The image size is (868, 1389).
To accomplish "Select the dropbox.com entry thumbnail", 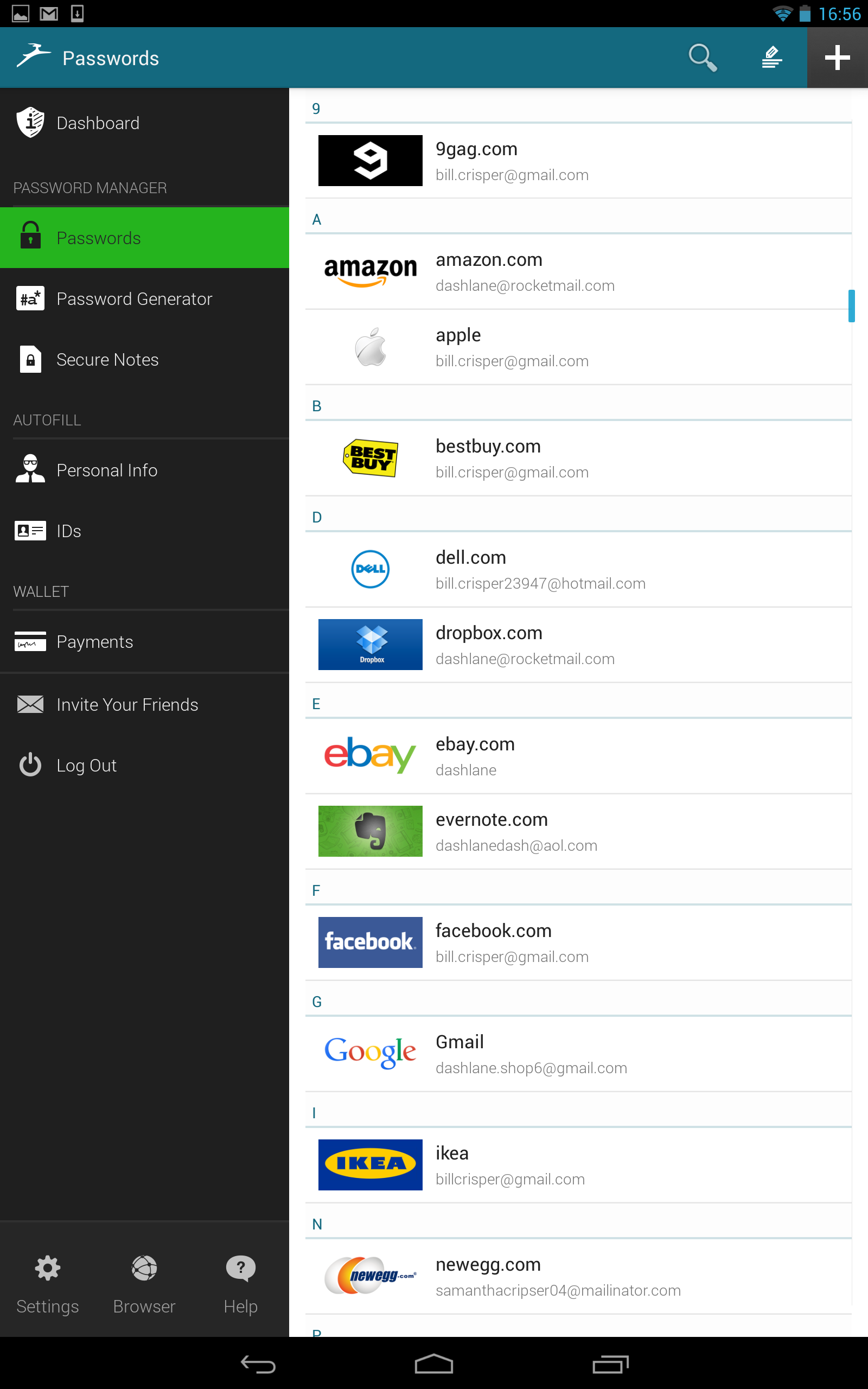I will click(371, 644).
